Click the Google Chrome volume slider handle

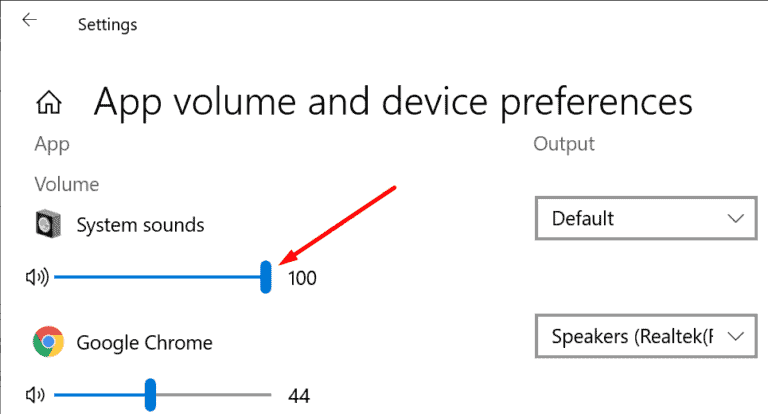tap(150, 395)
